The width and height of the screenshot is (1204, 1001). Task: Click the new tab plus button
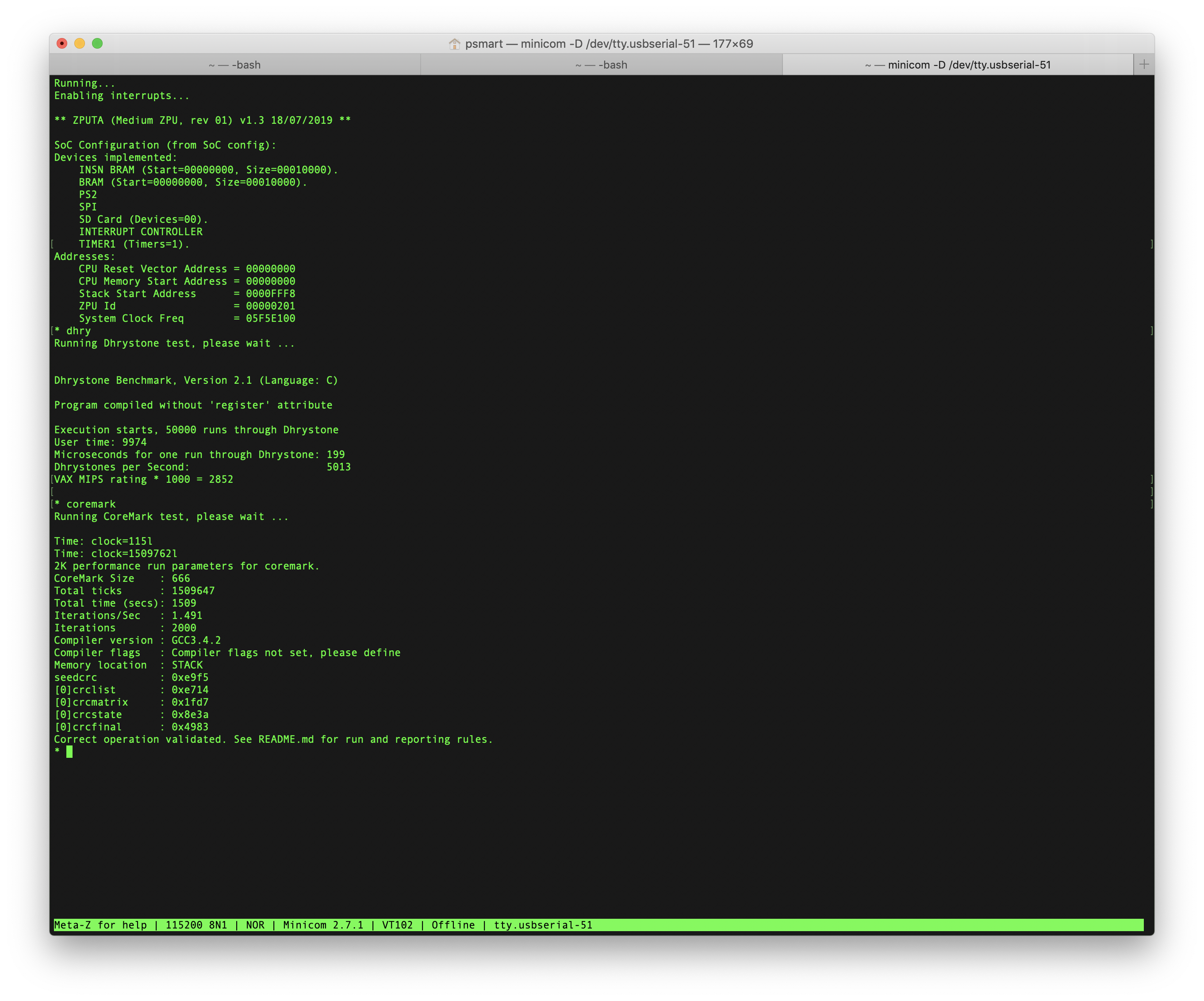tap(1144, 64)
